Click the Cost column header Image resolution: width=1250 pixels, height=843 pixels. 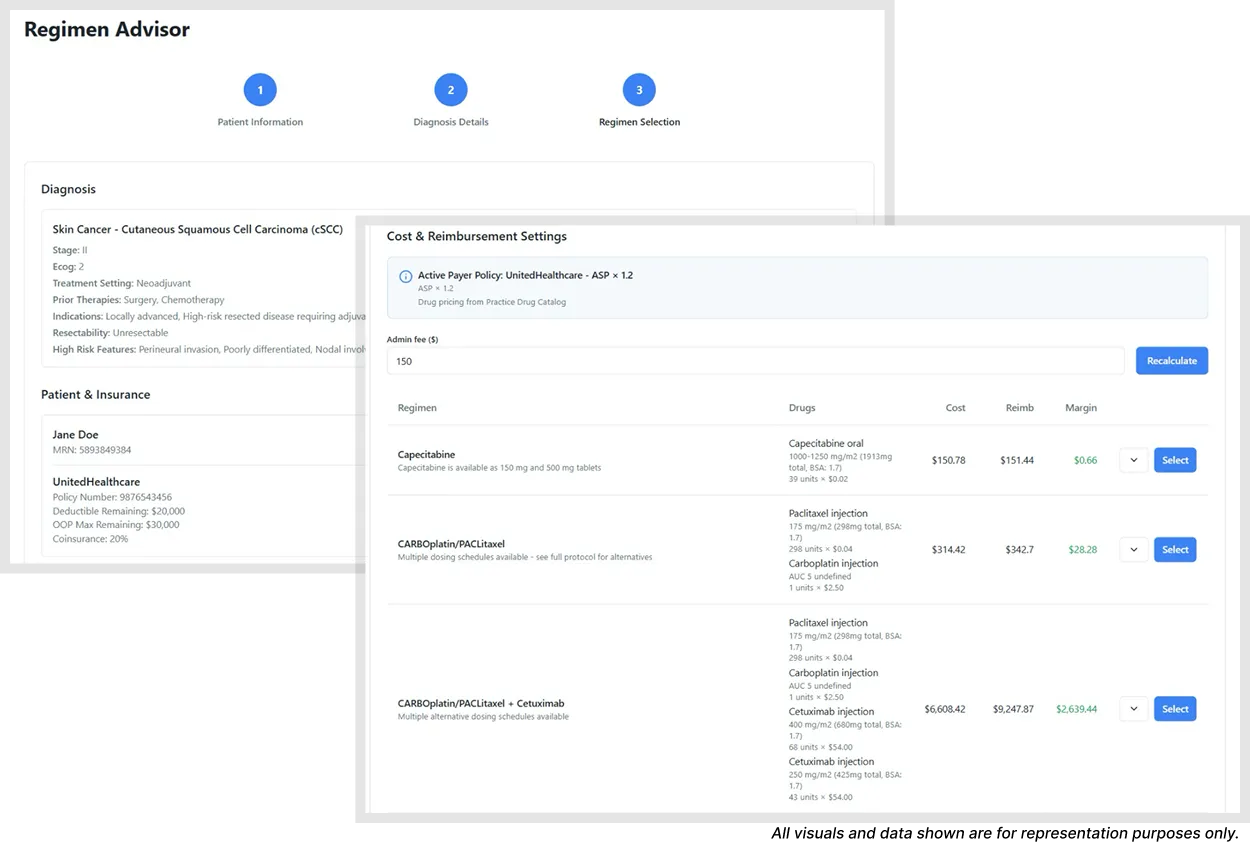[955, 408]
